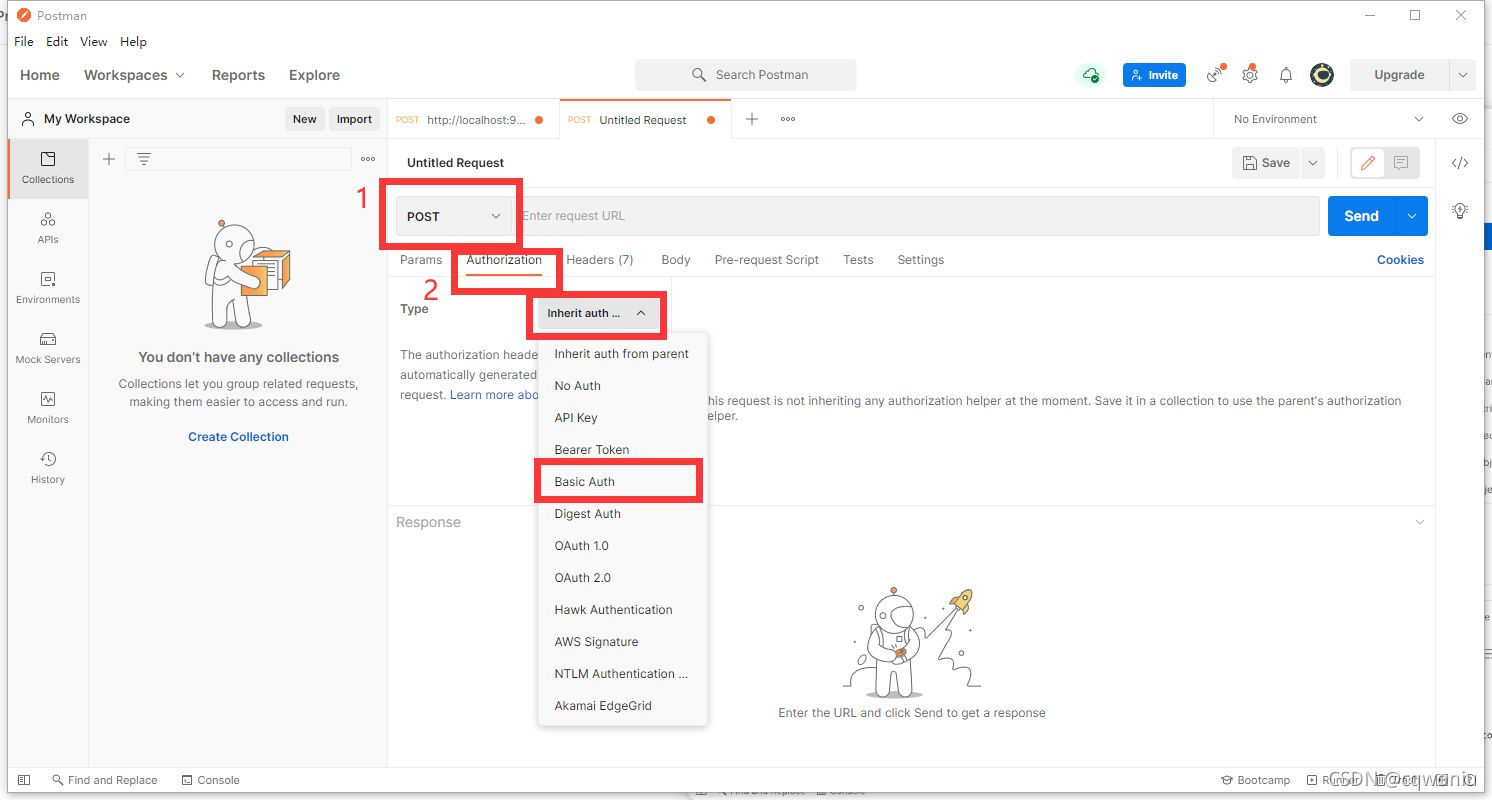Select Digest Auth option
1492x800 pixels.
tap(622, 514)
